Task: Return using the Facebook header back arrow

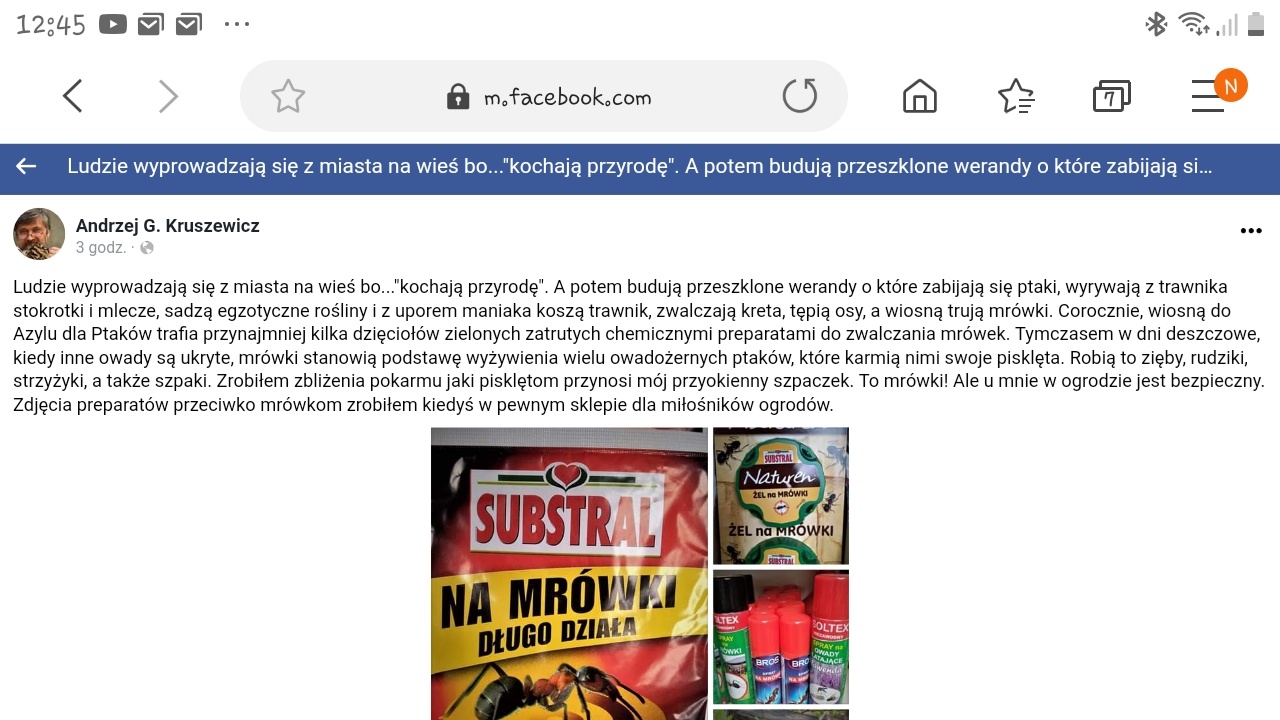Action: pyautogui.click(x=26, y=166)
